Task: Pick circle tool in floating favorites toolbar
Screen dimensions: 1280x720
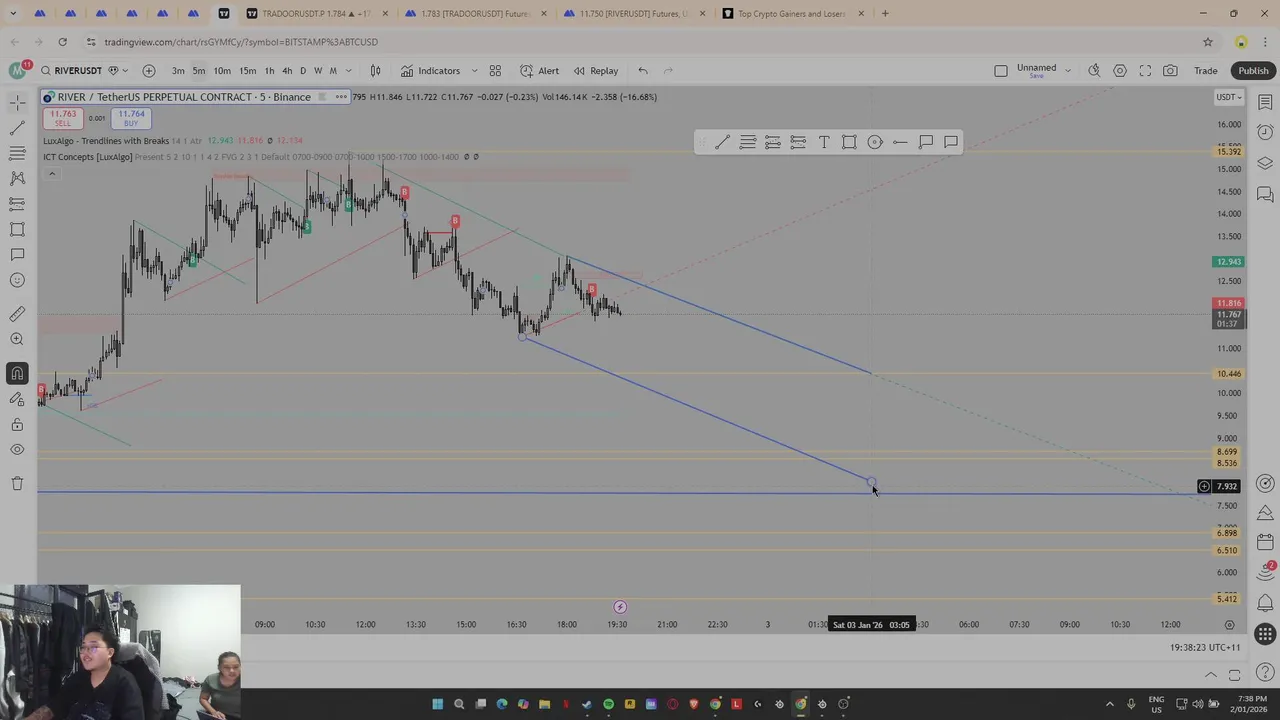Action: pos(875,142)
